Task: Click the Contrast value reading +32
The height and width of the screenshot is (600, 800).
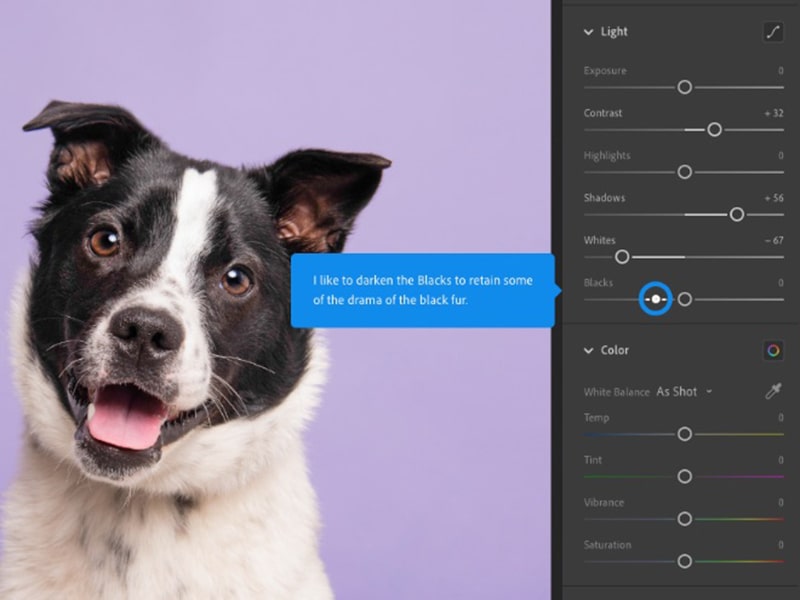Action: [x=772, y=113]
